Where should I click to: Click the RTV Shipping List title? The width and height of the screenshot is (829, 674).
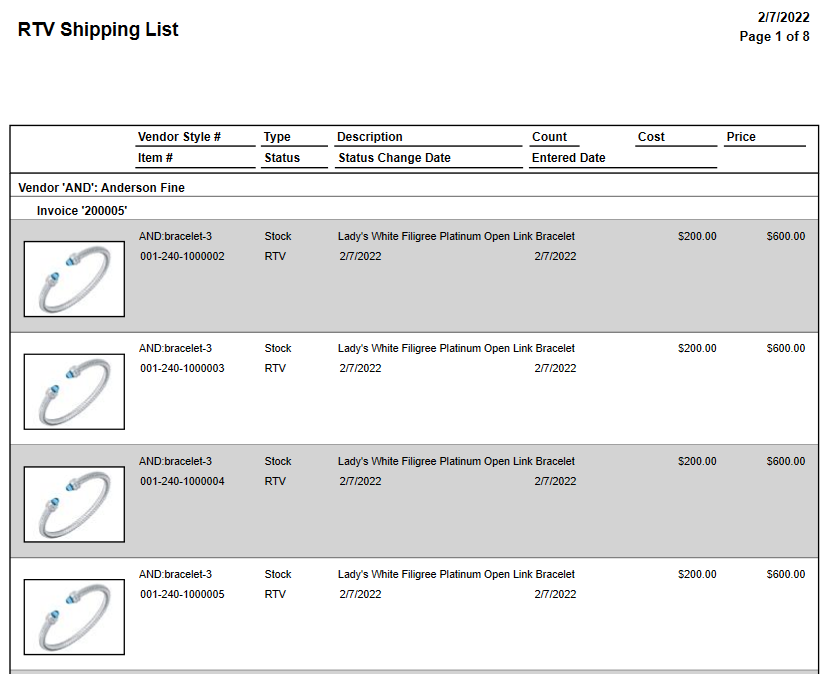98,30
